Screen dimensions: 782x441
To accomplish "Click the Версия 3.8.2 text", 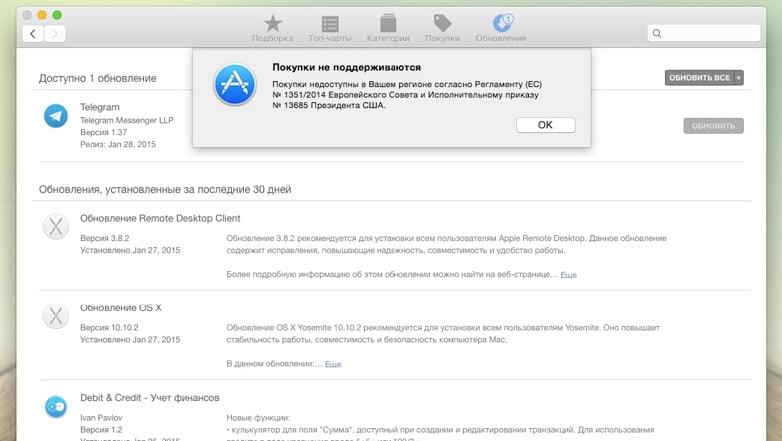I will (104, 238).
